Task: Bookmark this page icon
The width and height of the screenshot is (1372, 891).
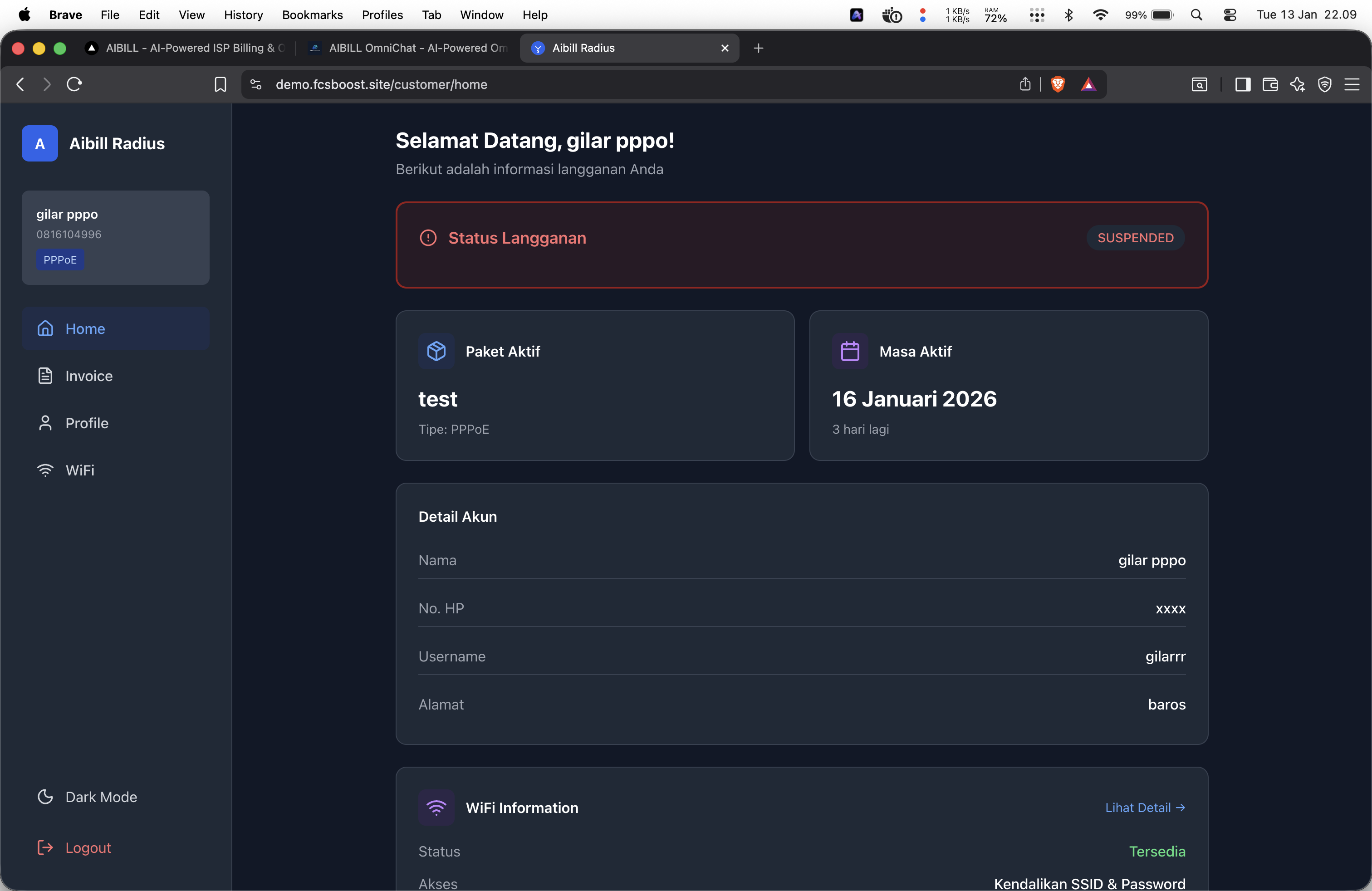Action: tap(220, 85)
